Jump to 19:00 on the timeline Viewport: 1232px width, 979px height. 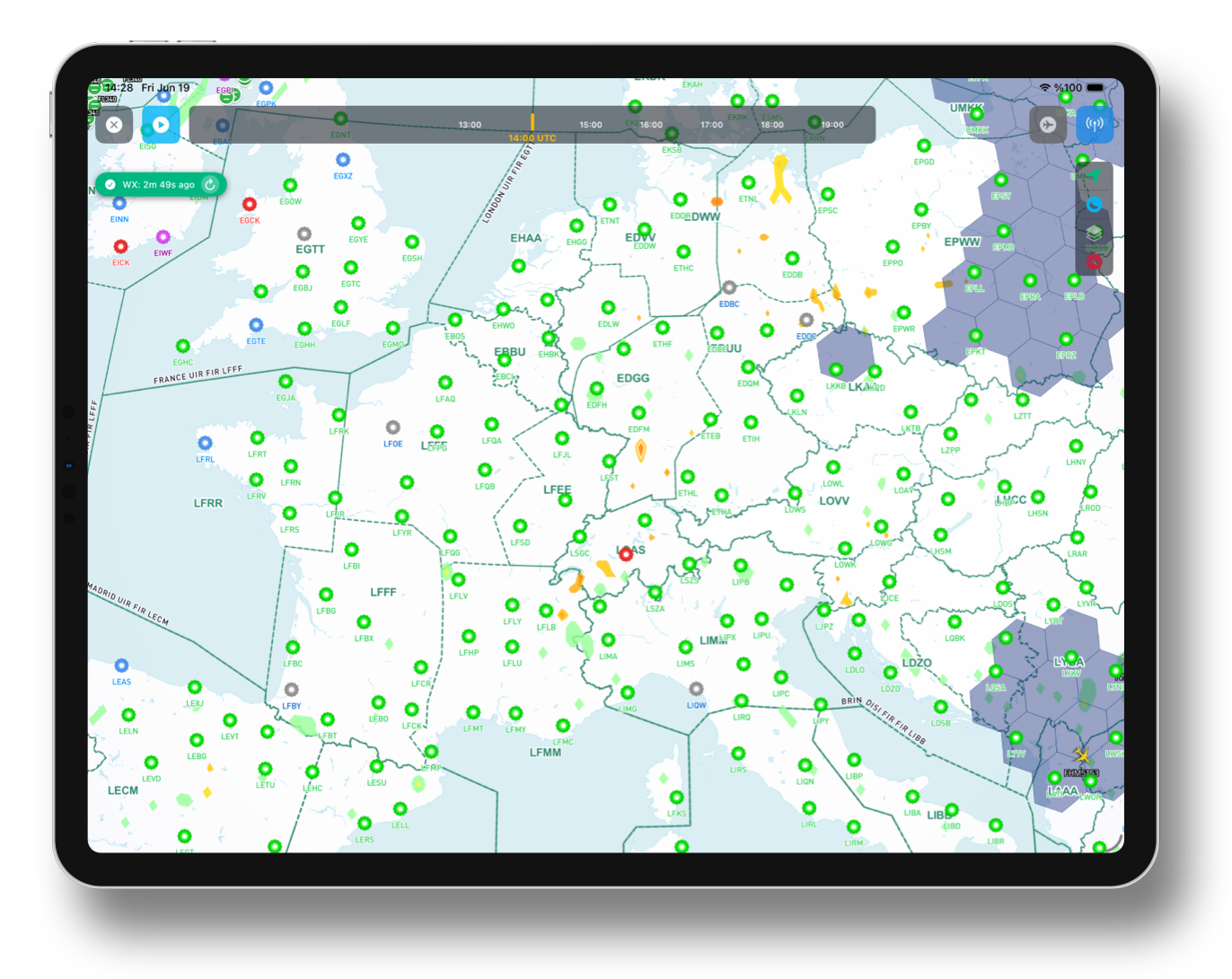pos(832,125)
